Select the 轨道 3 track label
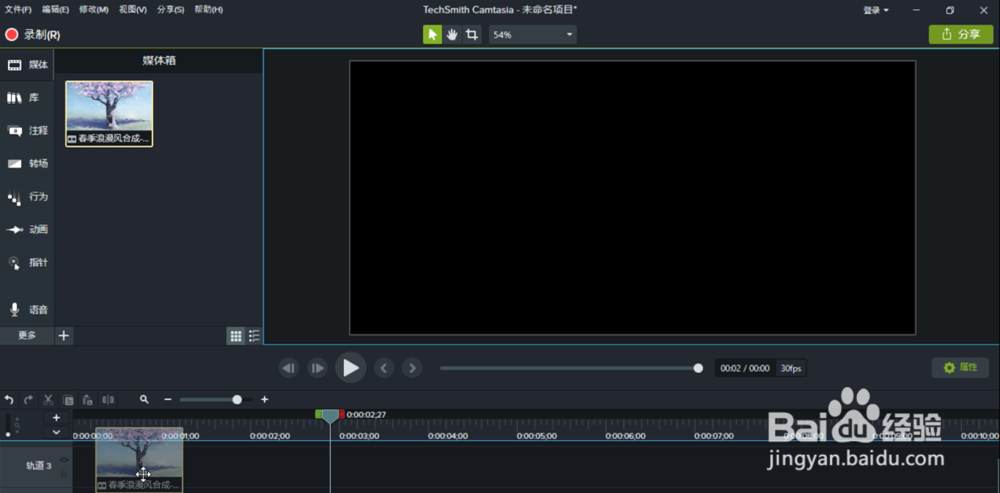Screen dimensions: 1000x493 point(38,466)
